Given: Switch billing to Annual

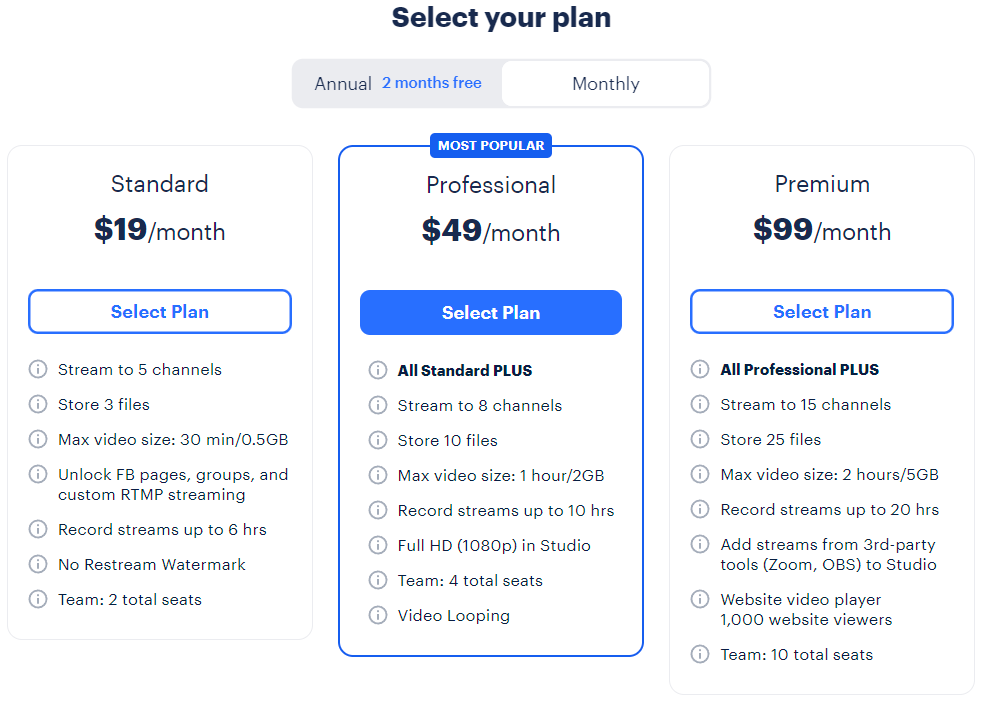Looking at the screenshot, I should coord(343,84).
